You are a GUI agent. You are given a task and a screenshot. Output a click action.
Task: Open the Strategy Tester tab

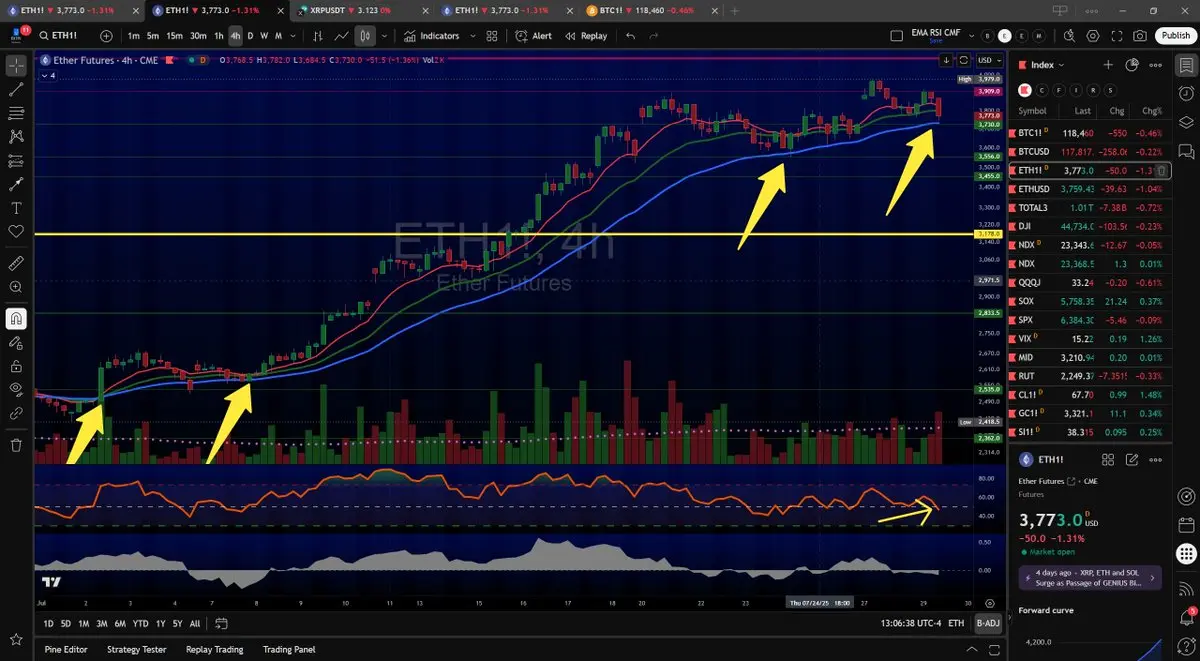coord(136,649)
